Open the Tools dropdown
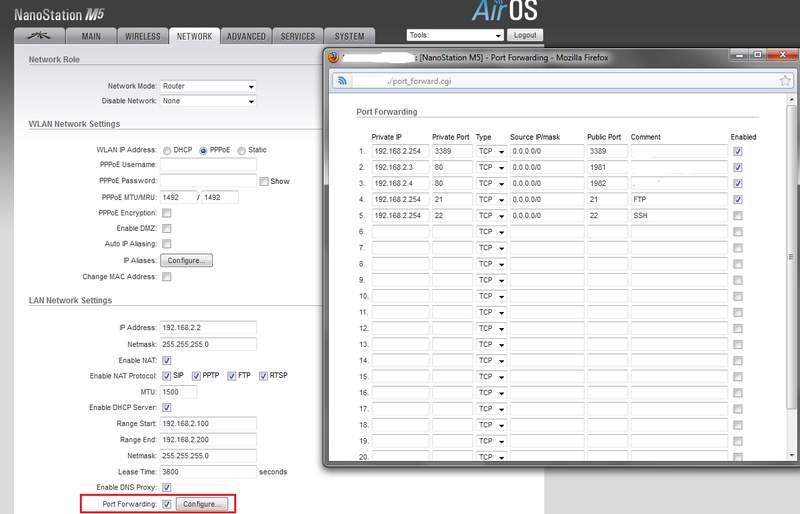 [455, 35]
